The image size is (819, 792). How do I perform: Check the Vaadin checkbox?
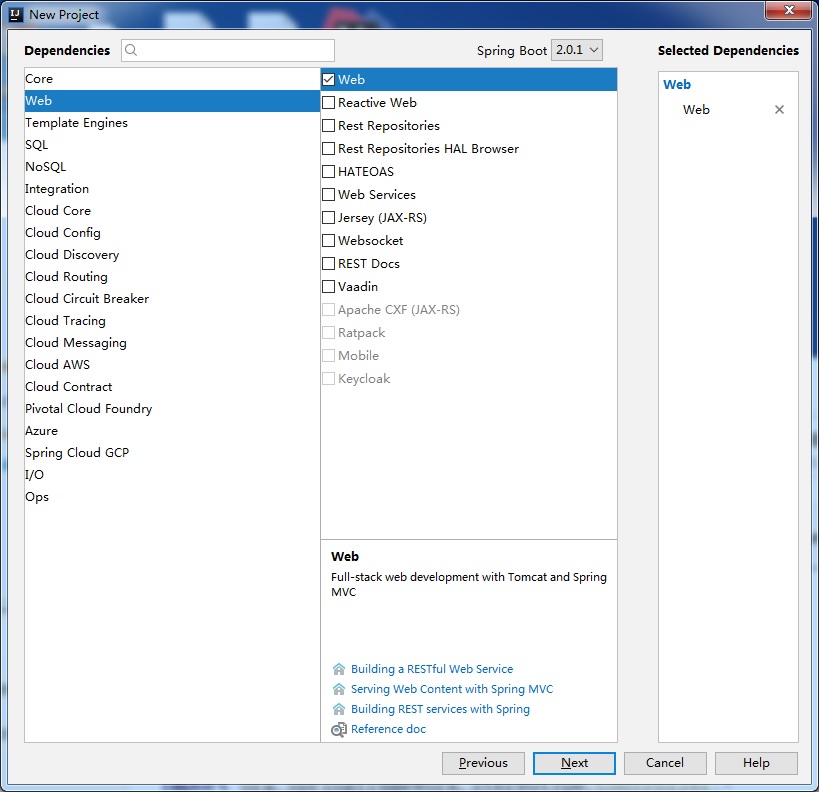(x=329, y=286)
